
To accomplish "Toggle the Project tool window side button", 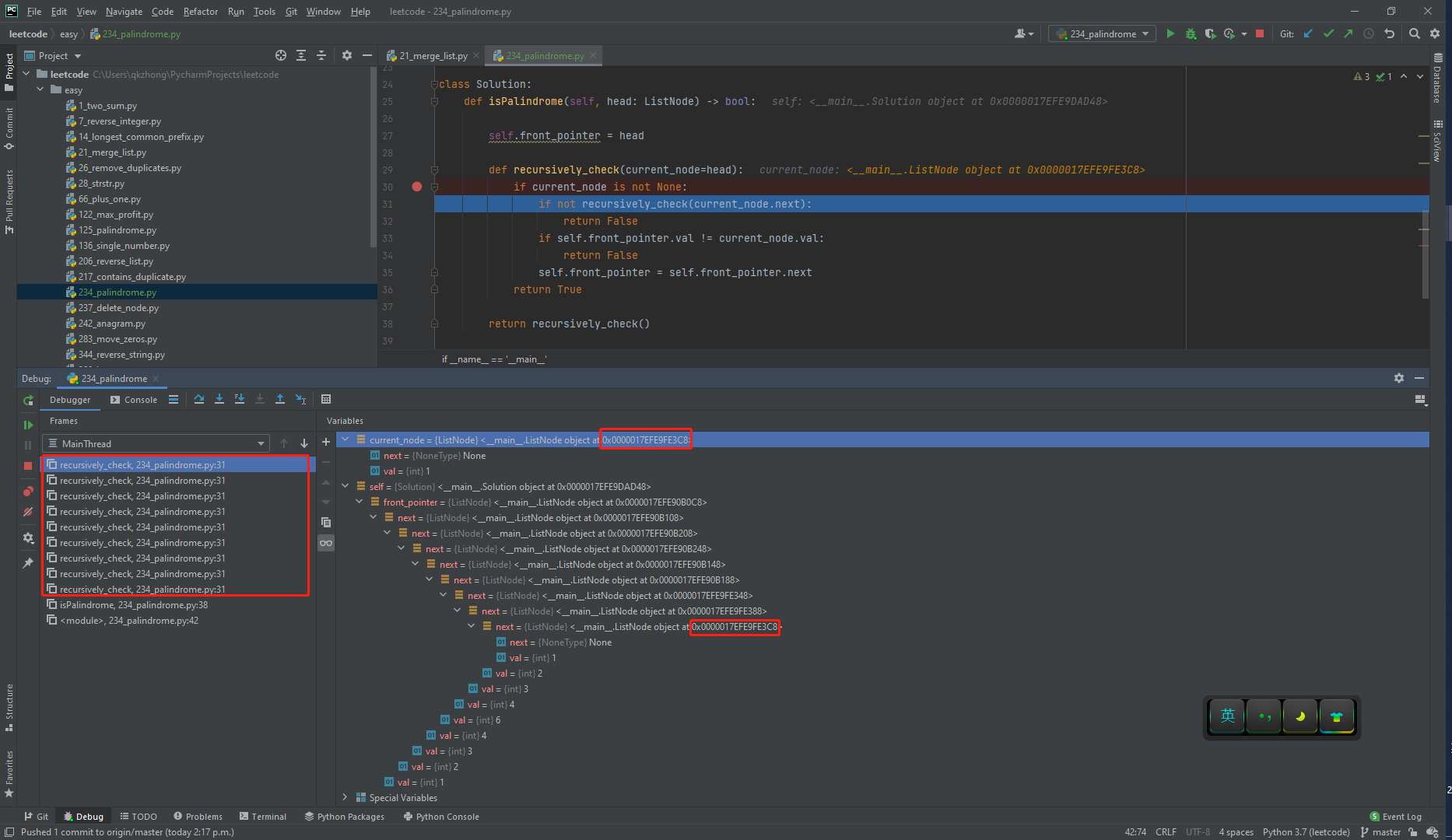I will pyautogui.click(x=9, y=72).
